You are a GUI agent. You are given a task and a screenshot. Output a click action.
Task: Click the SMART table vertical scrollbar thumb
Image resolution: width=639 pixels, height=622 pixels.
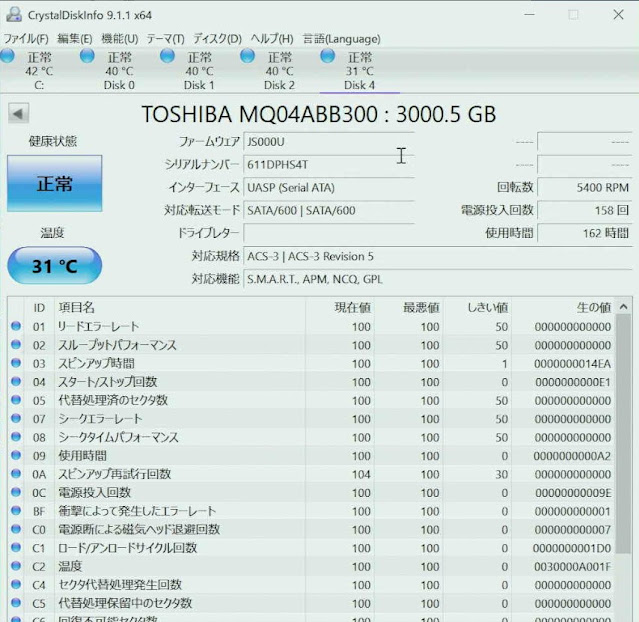624,435
